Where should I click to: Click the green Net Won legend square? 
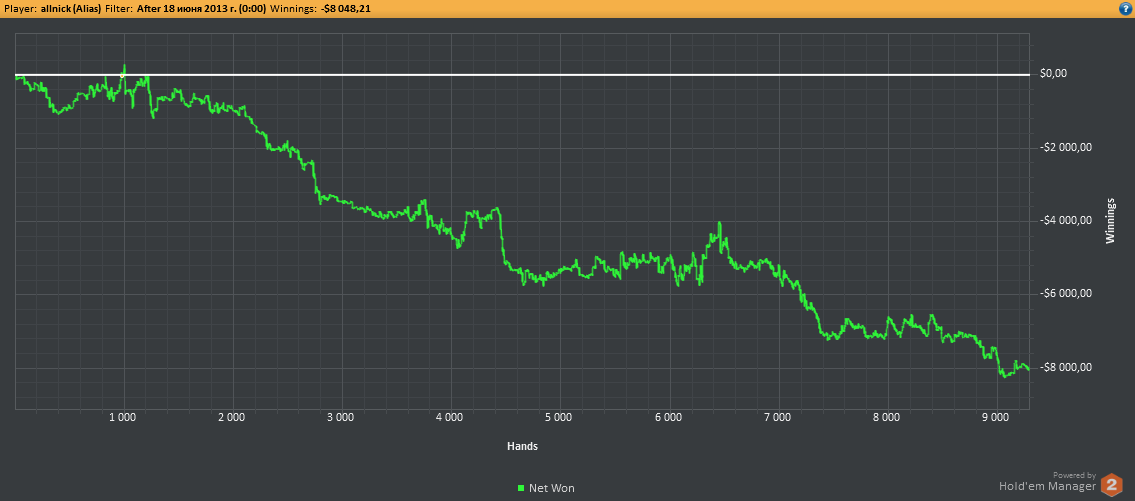[x=521, y=488]
